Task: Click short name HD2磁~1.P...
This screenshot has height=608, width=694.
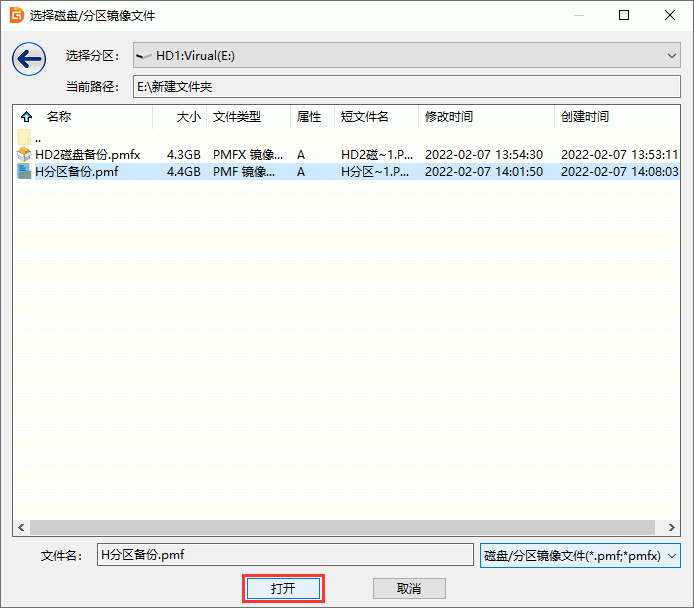Action: pyautogui.click(x=377, y=155)
